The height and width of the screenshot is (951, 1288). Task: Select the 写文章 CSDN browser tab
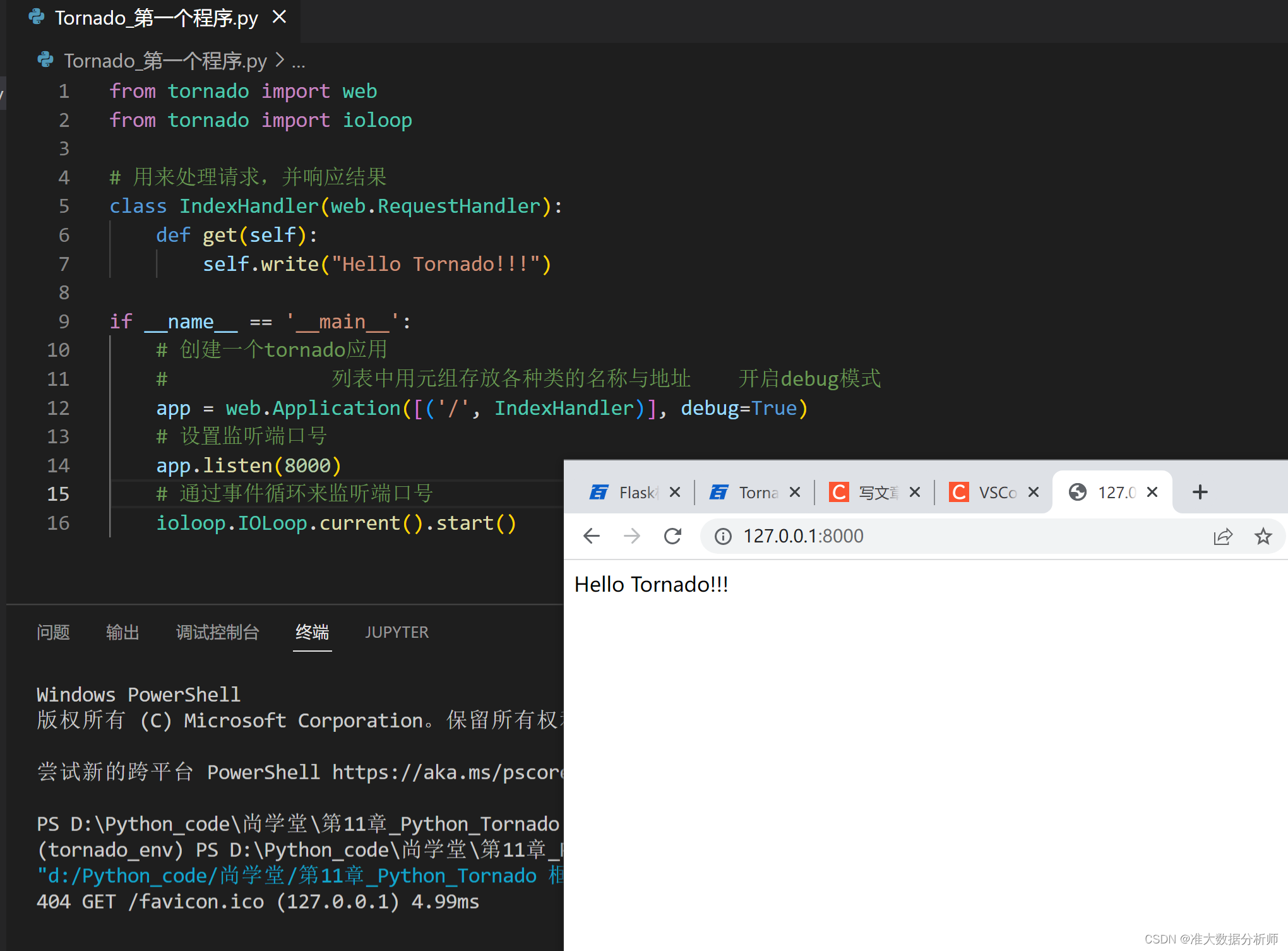point(874,492)
